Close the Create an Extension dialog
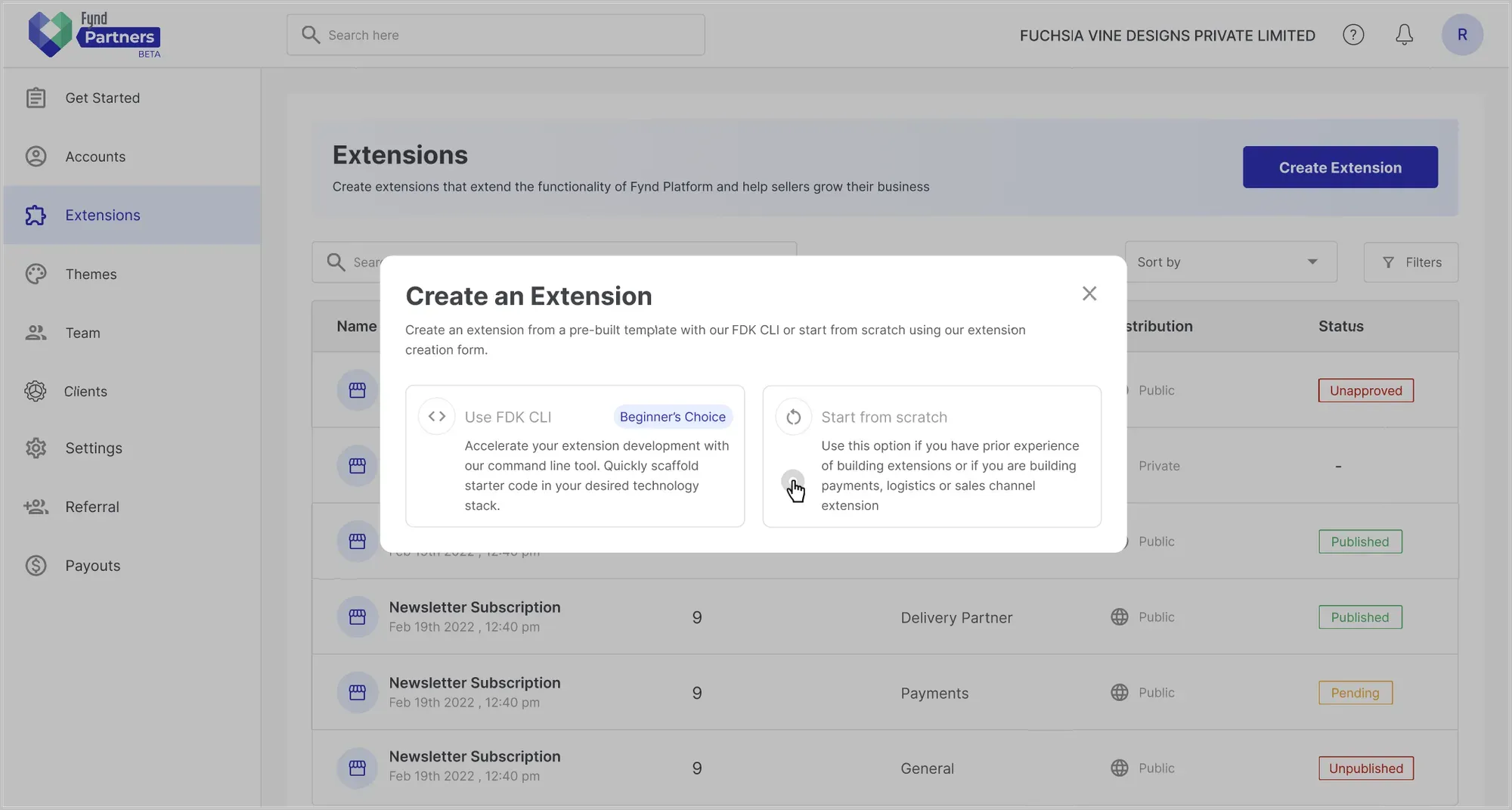The height and width of the screenshot is (810, 1512). pos(1089,293)
